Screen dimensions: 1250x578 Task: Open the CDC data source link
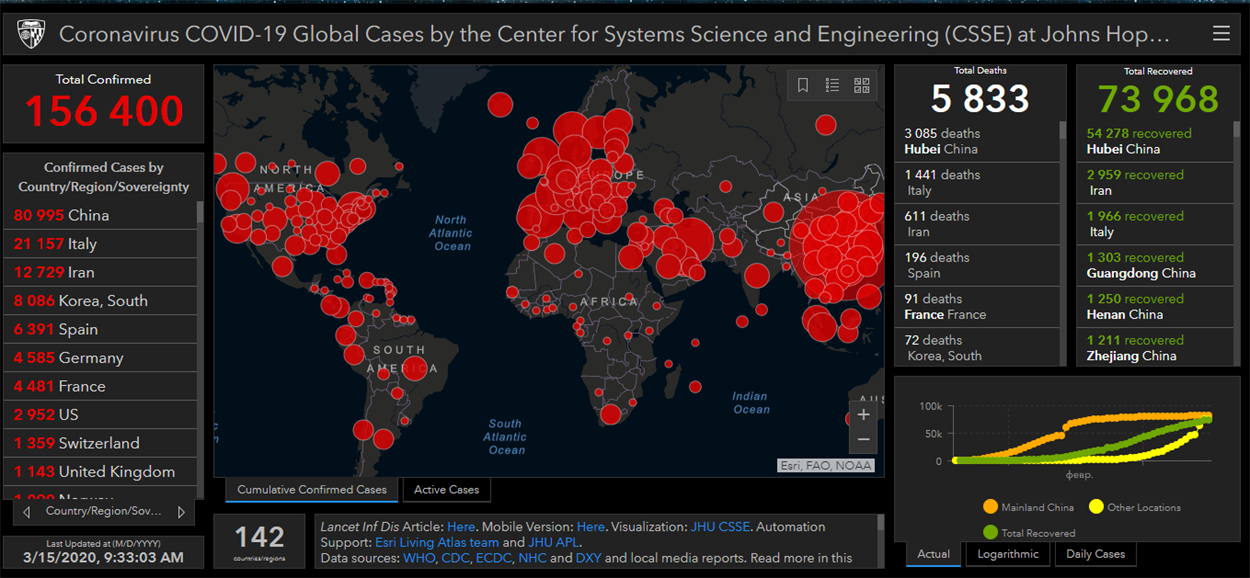point(457,559)
